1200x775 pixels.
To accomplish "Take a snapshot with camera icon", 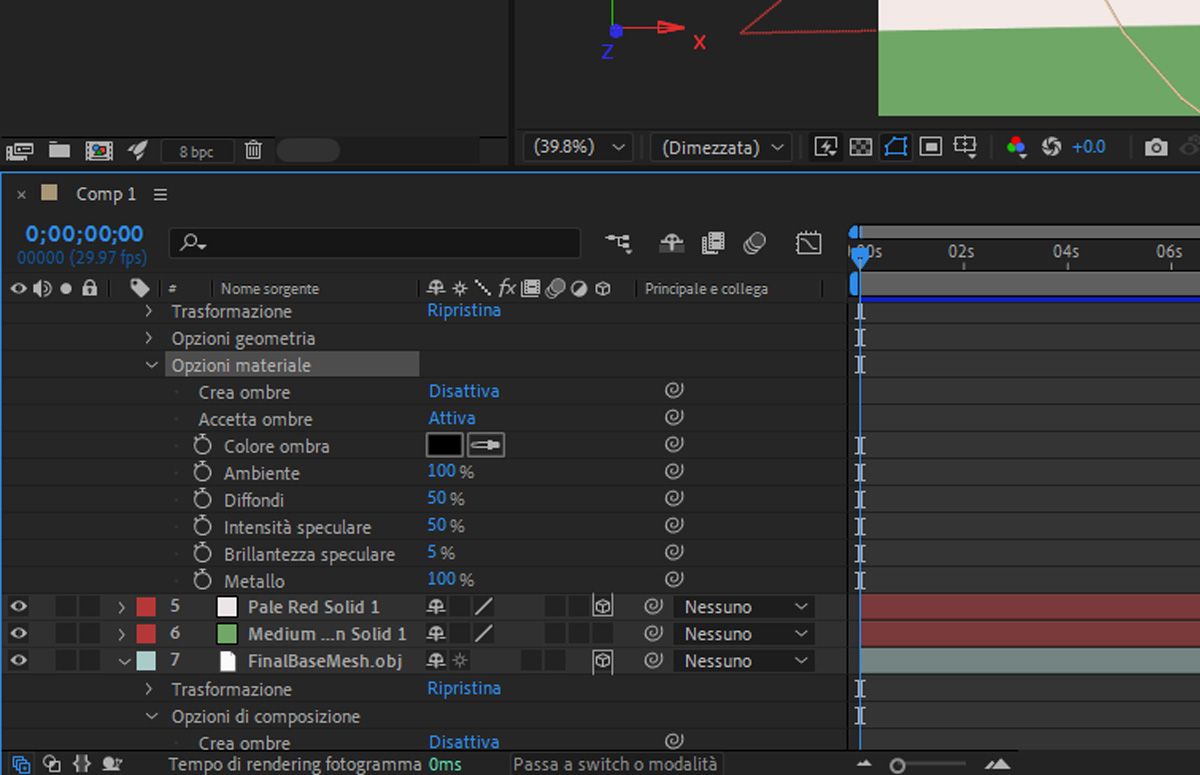I will tap(1156, 148).
